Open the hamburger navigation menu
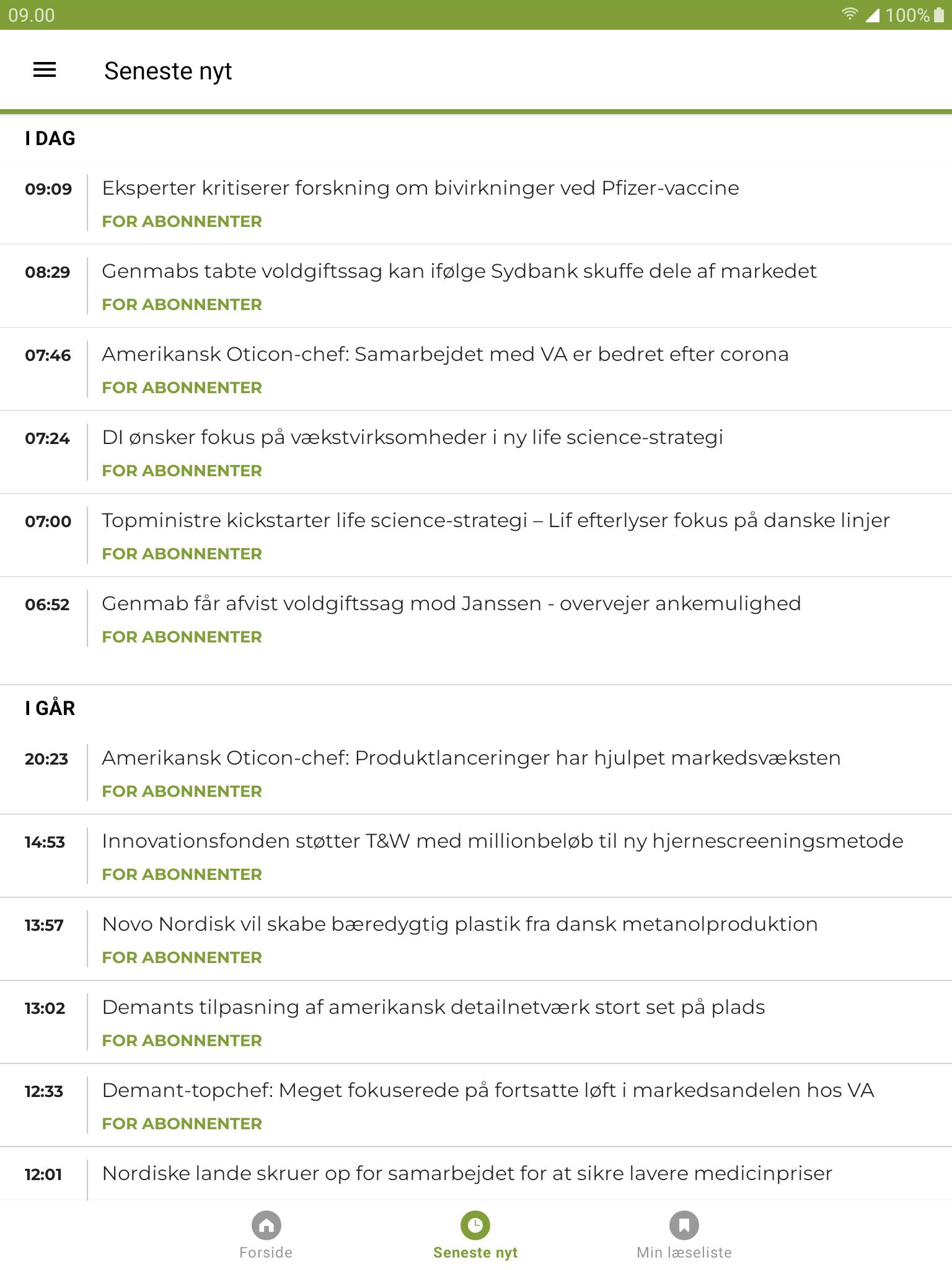The width and height of the screenshot is (952, 1270). (45, 70)
